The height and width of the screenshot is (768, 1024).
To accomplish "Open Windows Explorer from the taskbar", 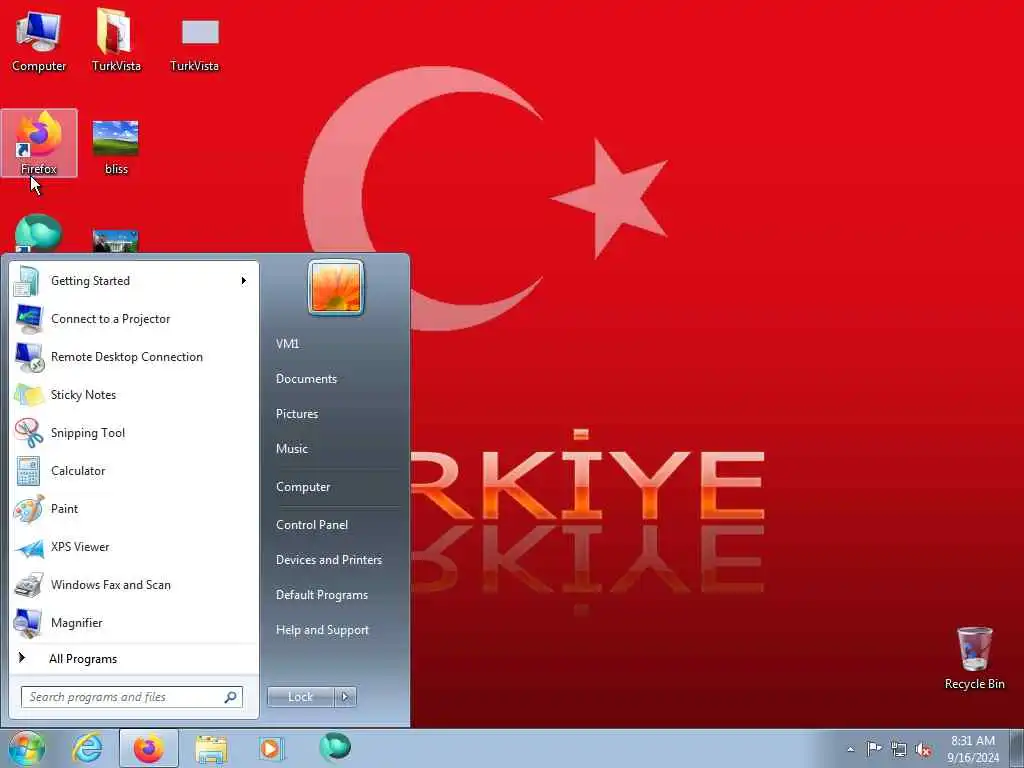I will 211,749.
